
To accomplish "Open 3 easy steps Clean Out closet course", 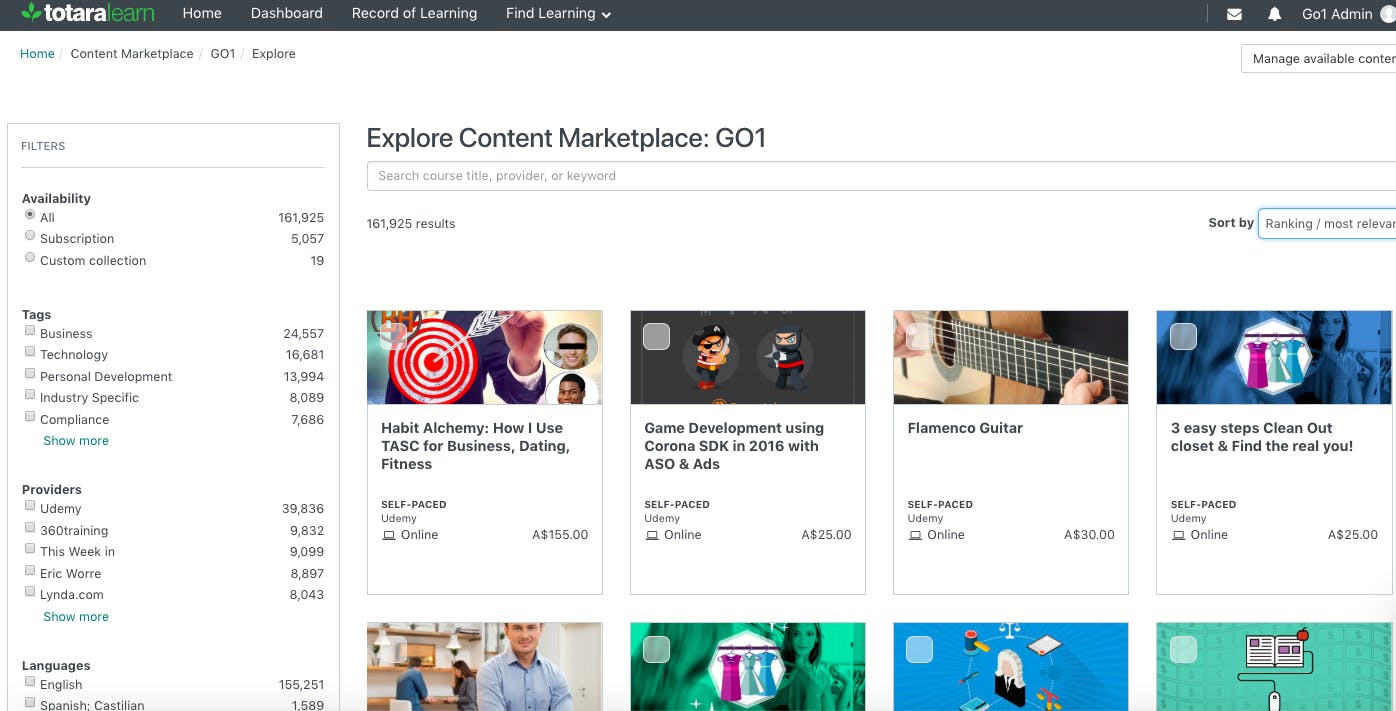I will pyautogui.click(x=1262, y=437).
